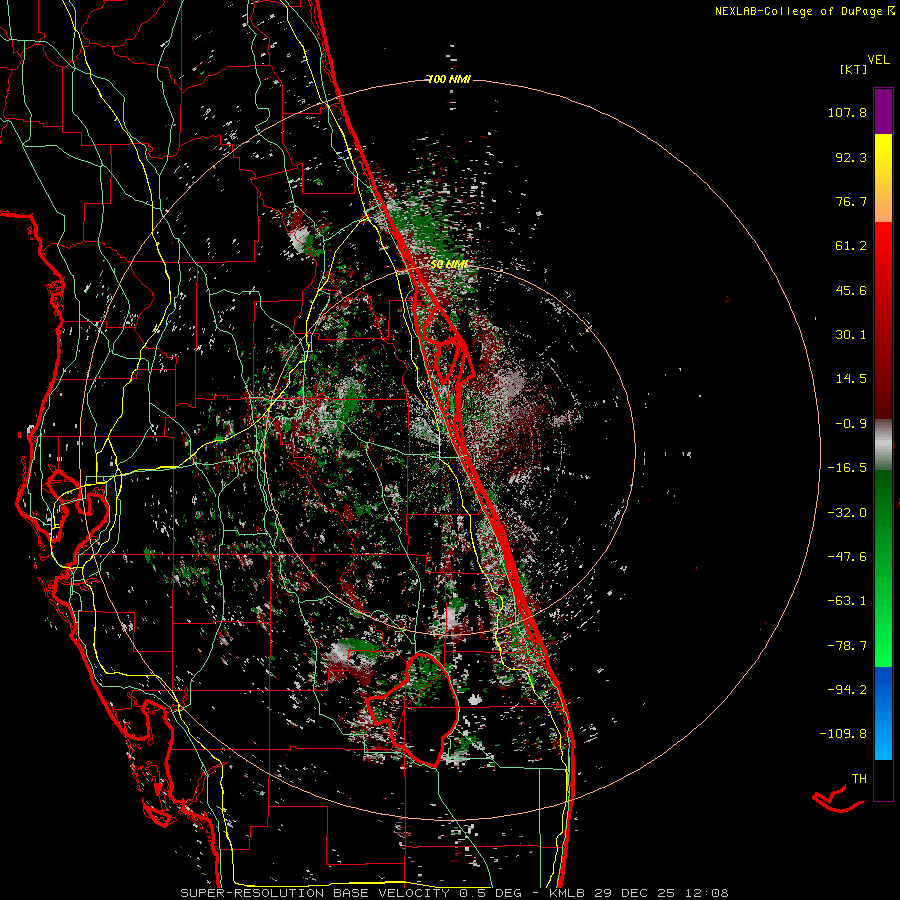
Task: Pick the purple band of the color bar
Action: tap(883, 111)
